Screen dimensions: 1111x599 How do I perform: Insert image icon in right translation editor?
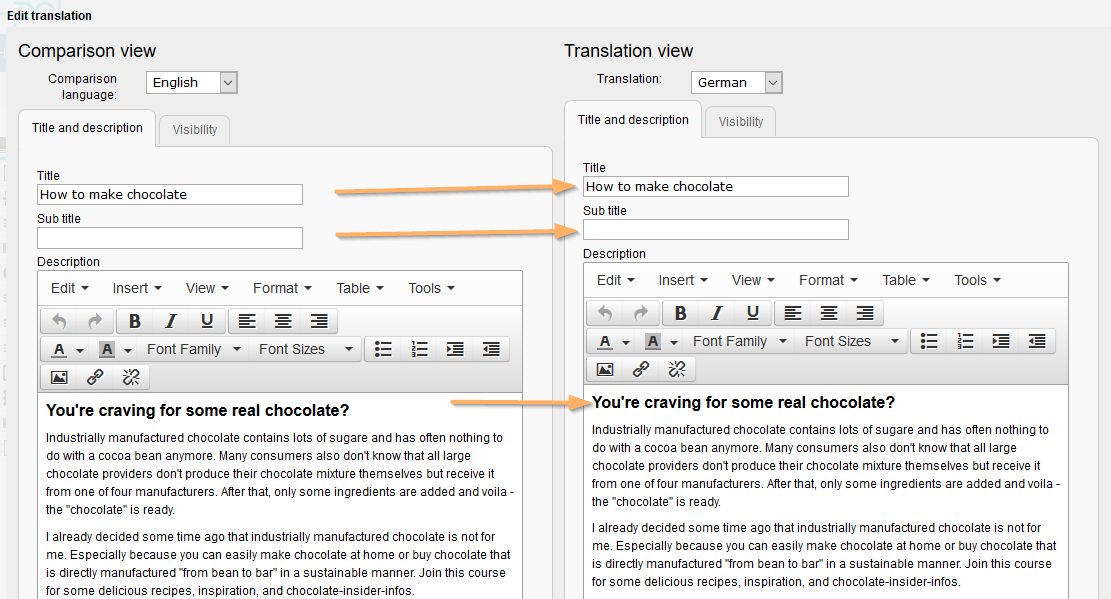click(x=605, y=369)
